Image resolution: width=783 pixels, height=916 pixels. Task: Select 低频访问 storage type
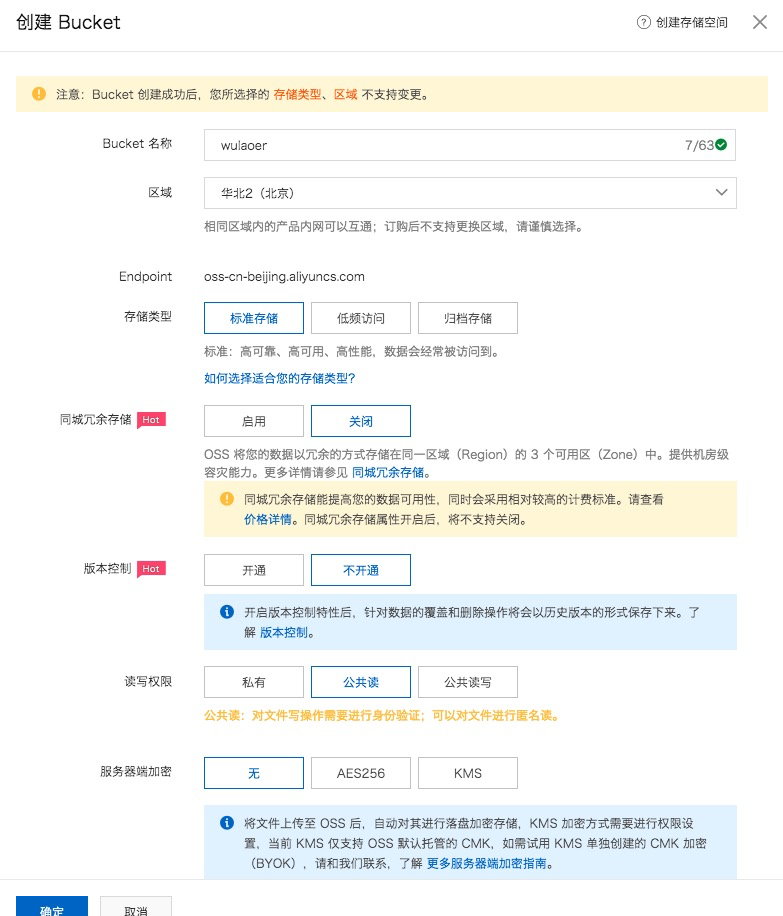(x=360, y=318)
